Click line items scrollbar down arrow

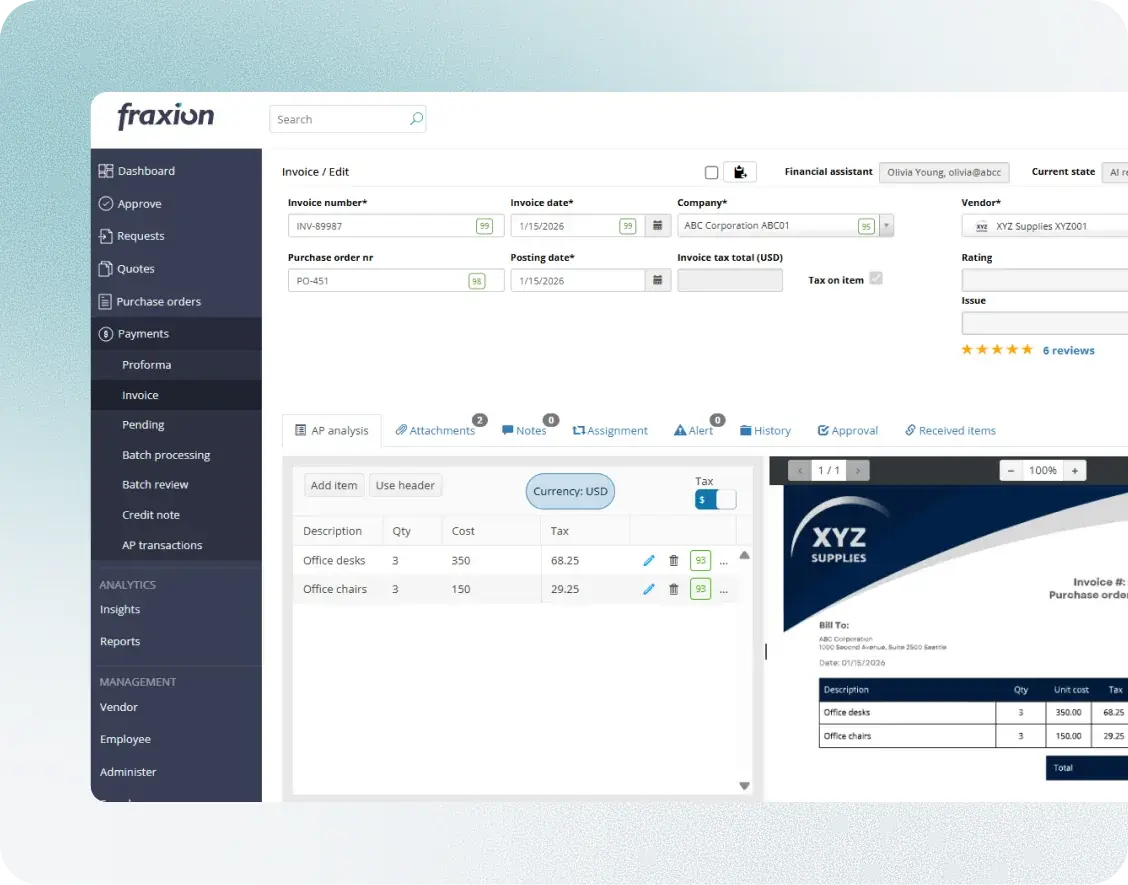coord(745,786)
